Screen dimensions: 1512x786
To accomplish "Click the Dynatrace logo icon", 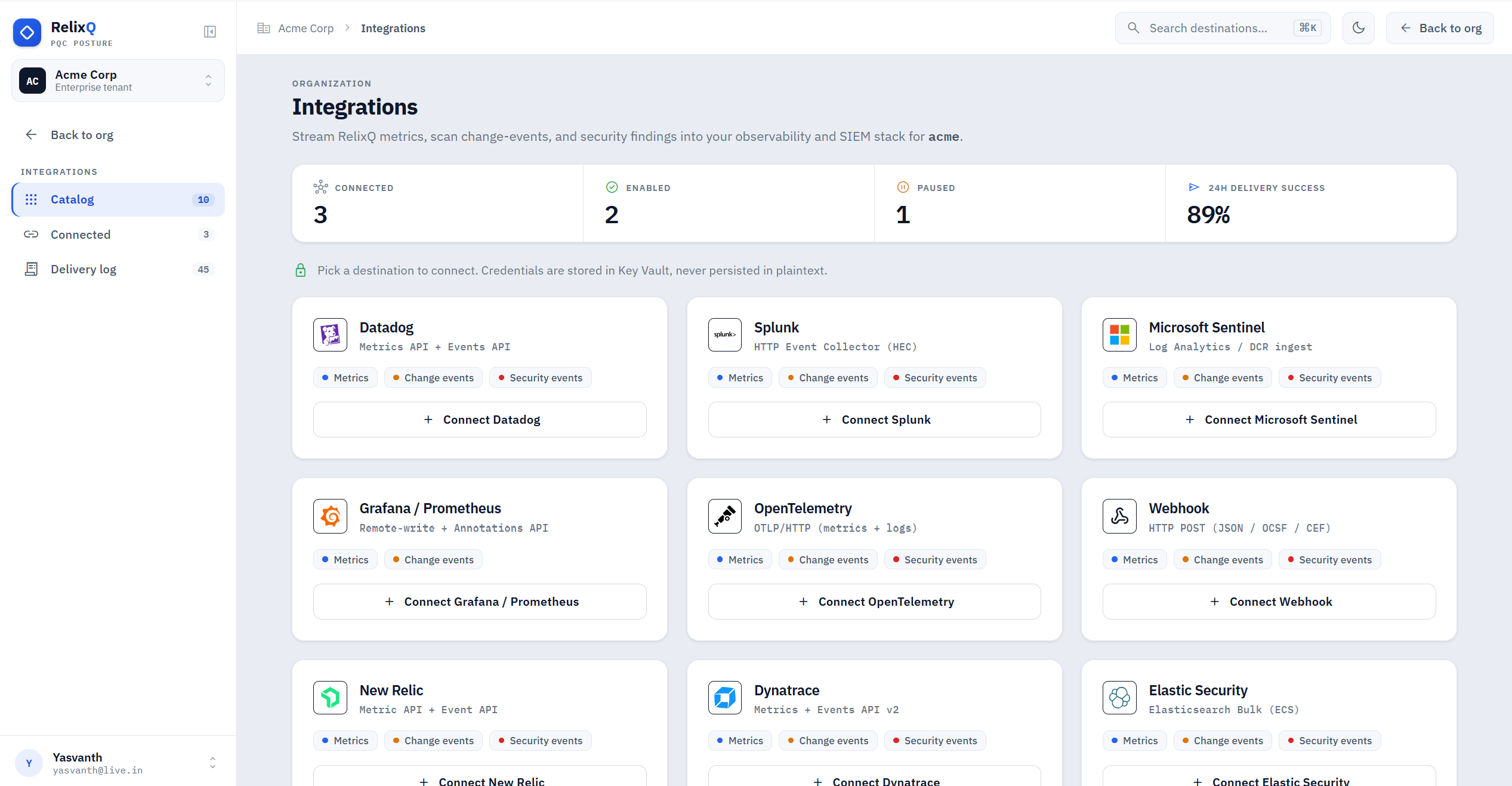I will pos(725,698).
